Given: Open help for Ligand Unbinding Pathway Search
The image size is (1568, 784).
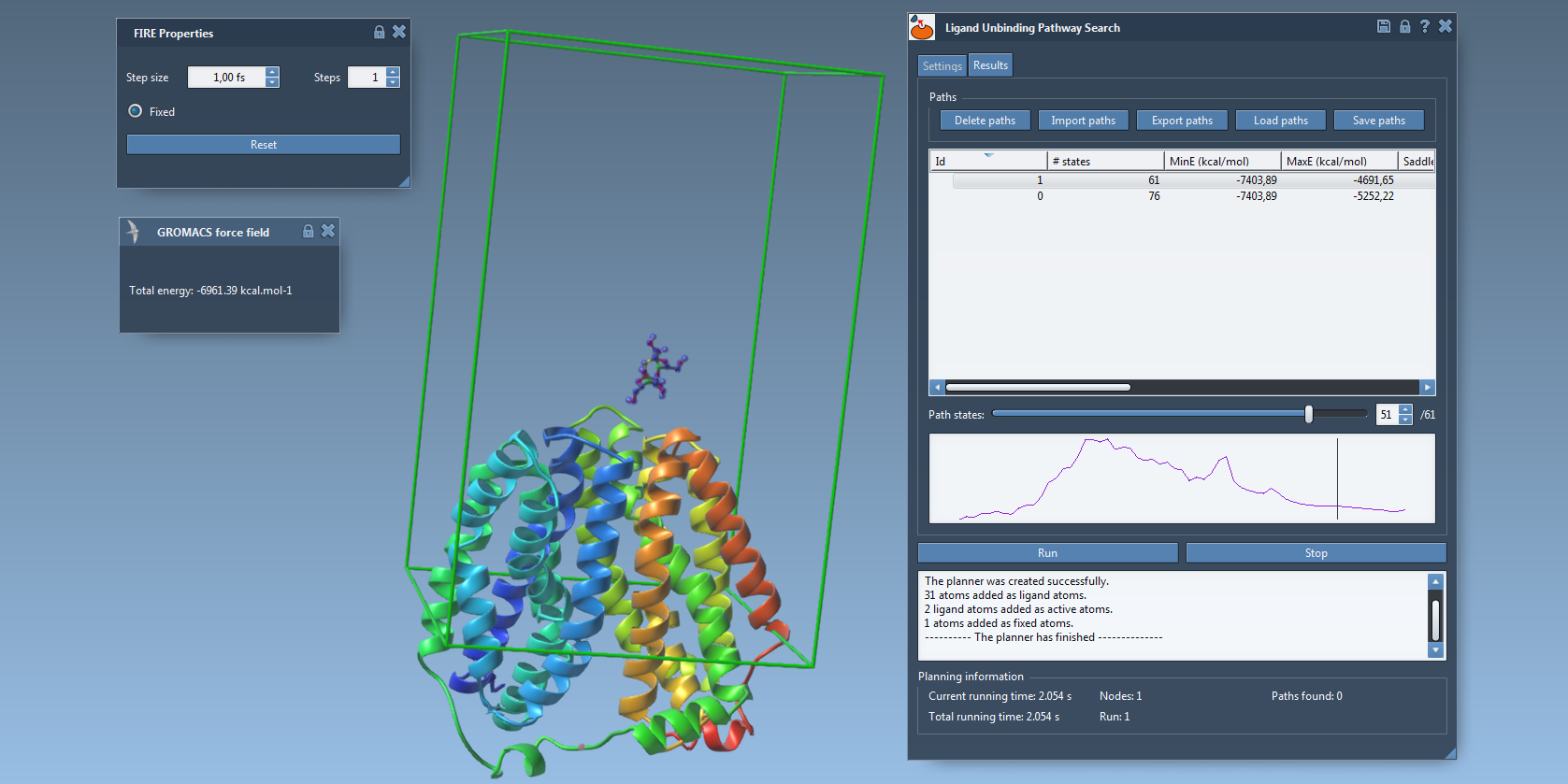Looking at the screenshot, I should coord(1424,26).
